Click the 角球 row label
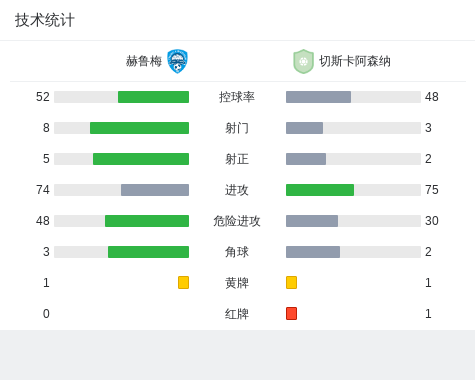The width and height of the screenshot is (475, 380). coord(237,252)
